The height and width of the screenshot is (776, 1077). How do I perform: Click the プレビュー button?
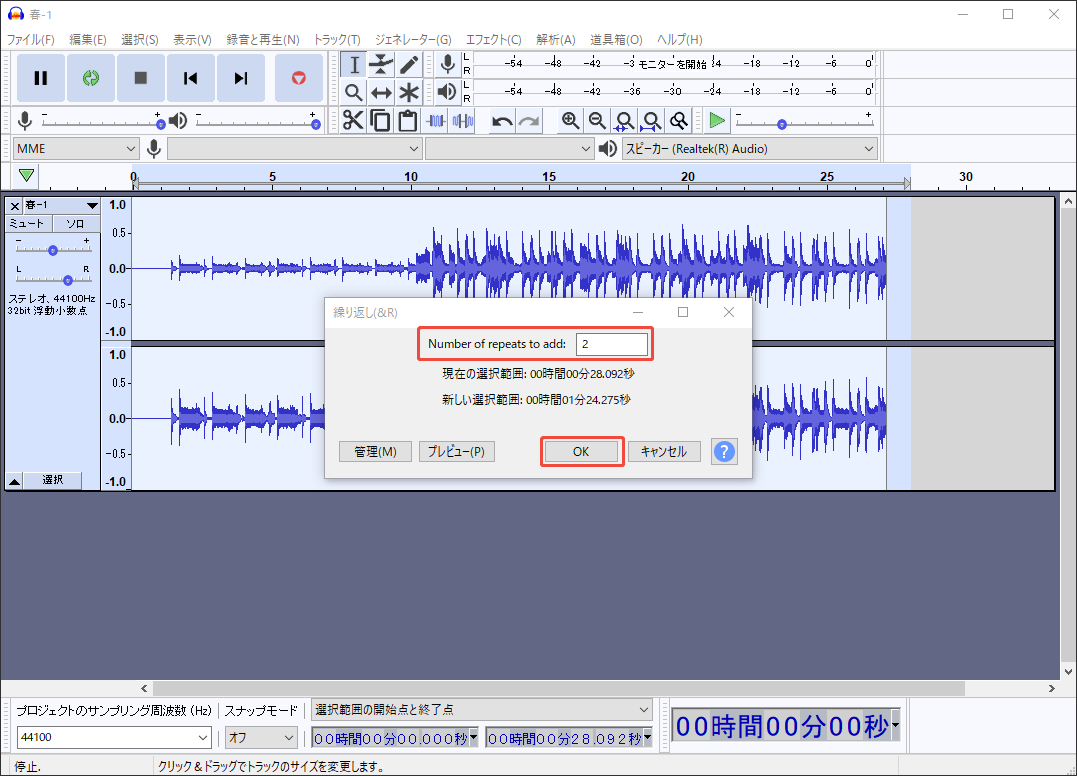pos(457,451)
